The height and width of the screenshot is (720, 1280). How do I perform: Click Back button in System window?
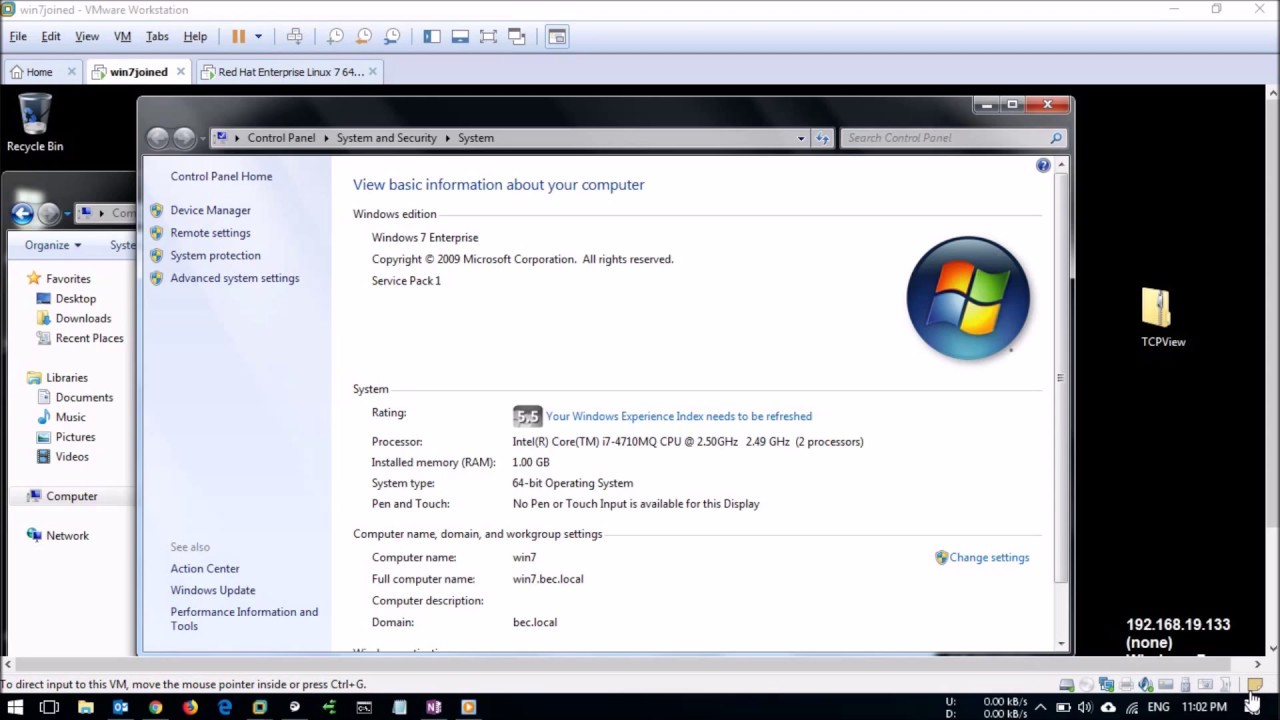(x=158, y=138)
